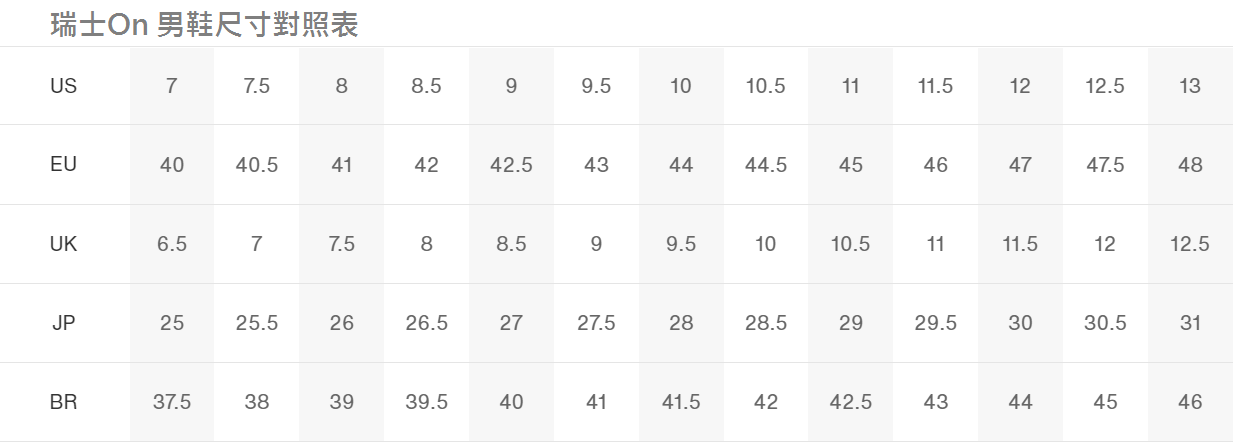Click JP size 29.5 cell
Image resolution: width=1246 pixels, height=444 pixels.
(935, 323)
